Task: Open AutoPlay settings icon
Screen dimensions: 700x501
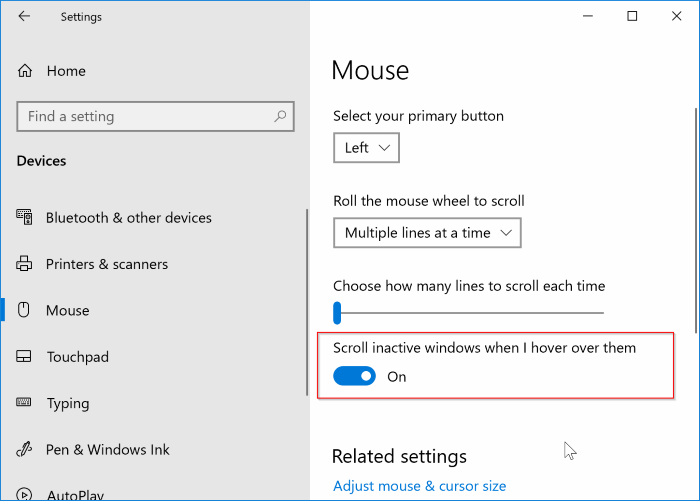Action: pos(25,494)
